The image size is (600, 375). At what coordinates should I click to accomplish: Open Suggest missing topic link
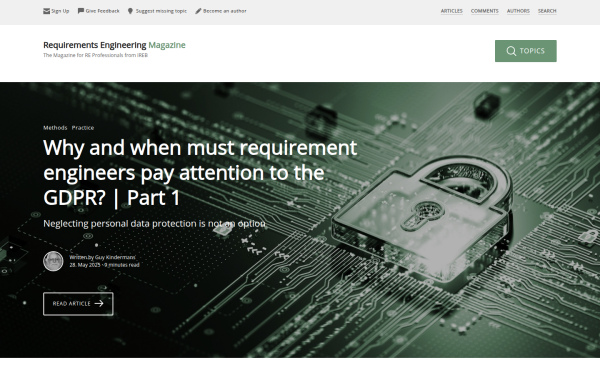click(157, 11)
